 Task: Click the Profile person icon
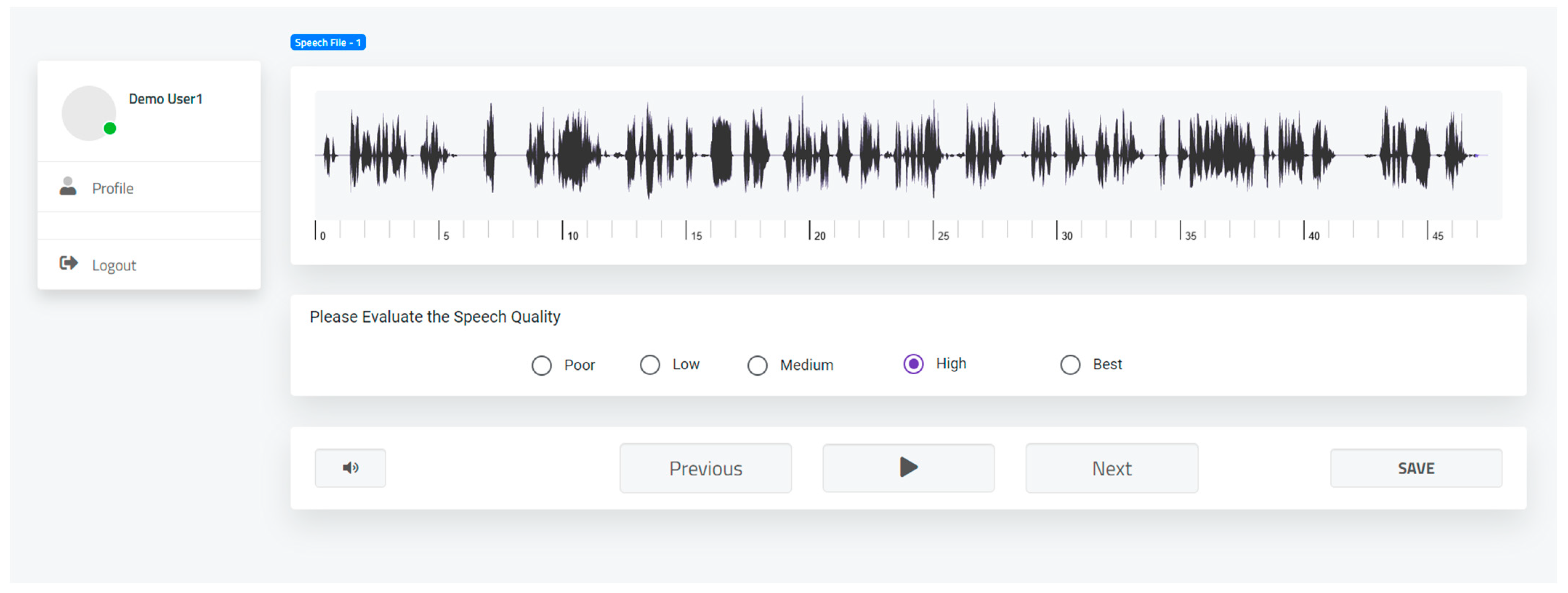68,186
